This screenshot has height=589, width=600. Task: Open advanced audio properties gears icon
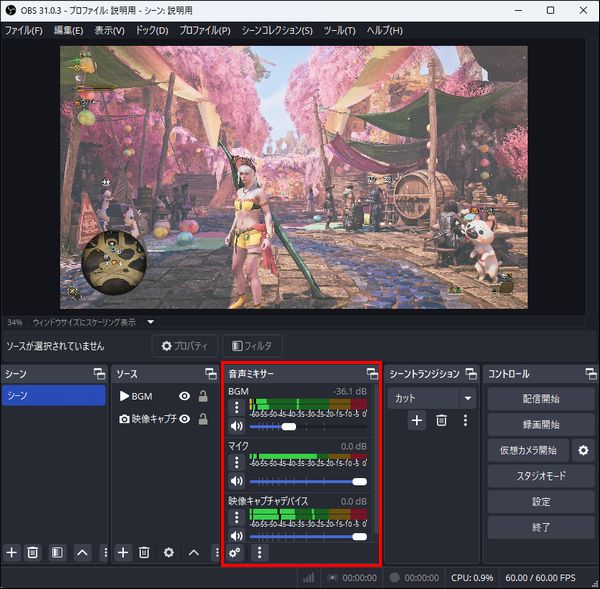pyautogui.click(x=235, y=552)
